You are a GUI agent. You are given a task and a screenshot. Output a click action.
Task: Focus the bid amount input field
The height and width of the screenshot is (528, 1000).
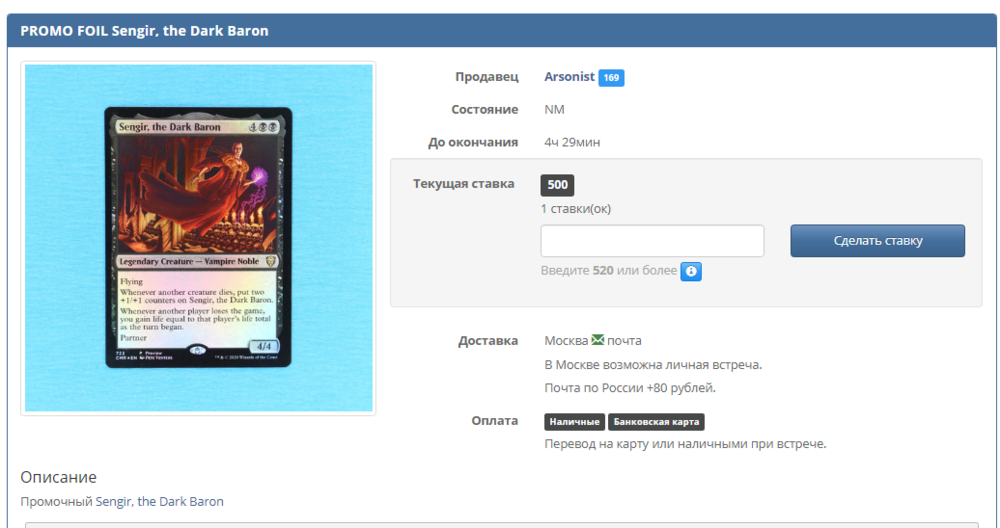click(652, 241)
